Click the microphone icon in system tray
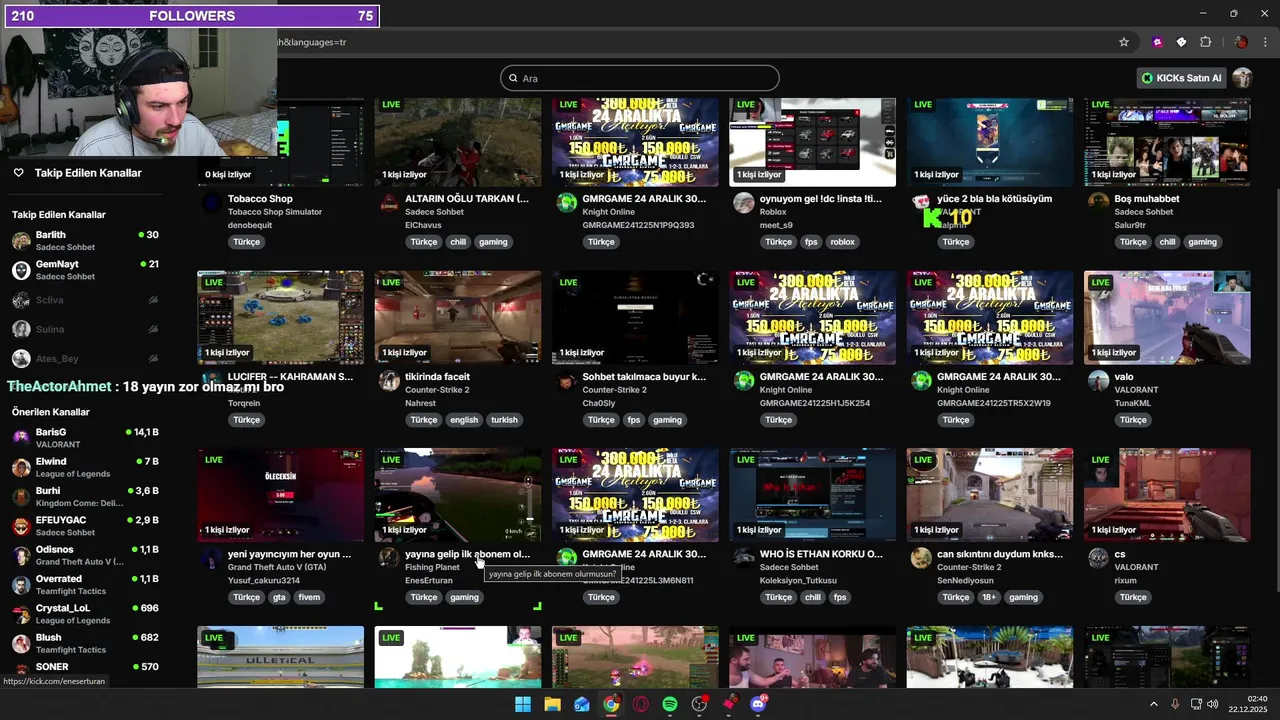Screen dimensions: 1280x720 [1175, 704]
